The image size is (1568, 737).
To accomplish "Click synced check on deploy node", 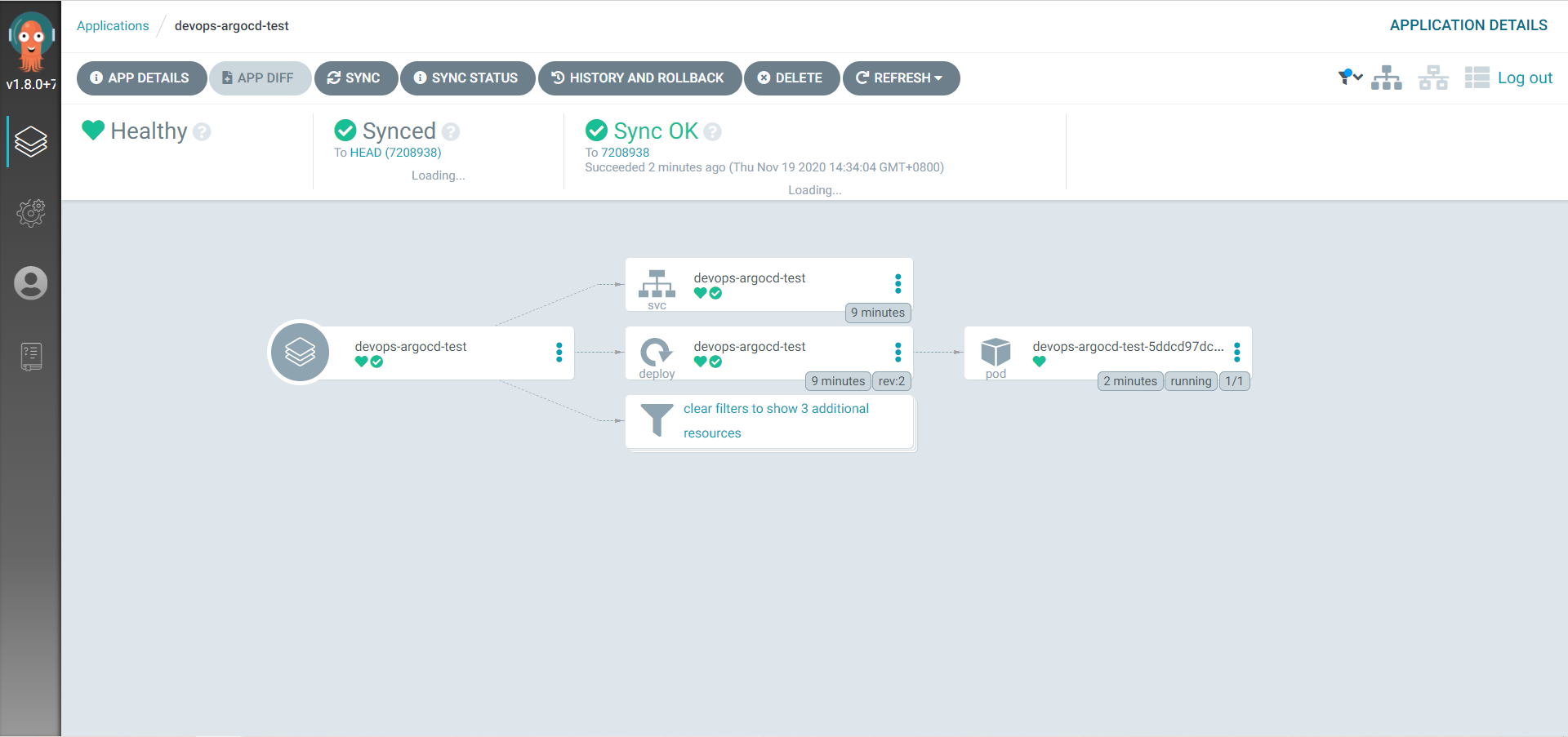I will (x=715, y=362).
